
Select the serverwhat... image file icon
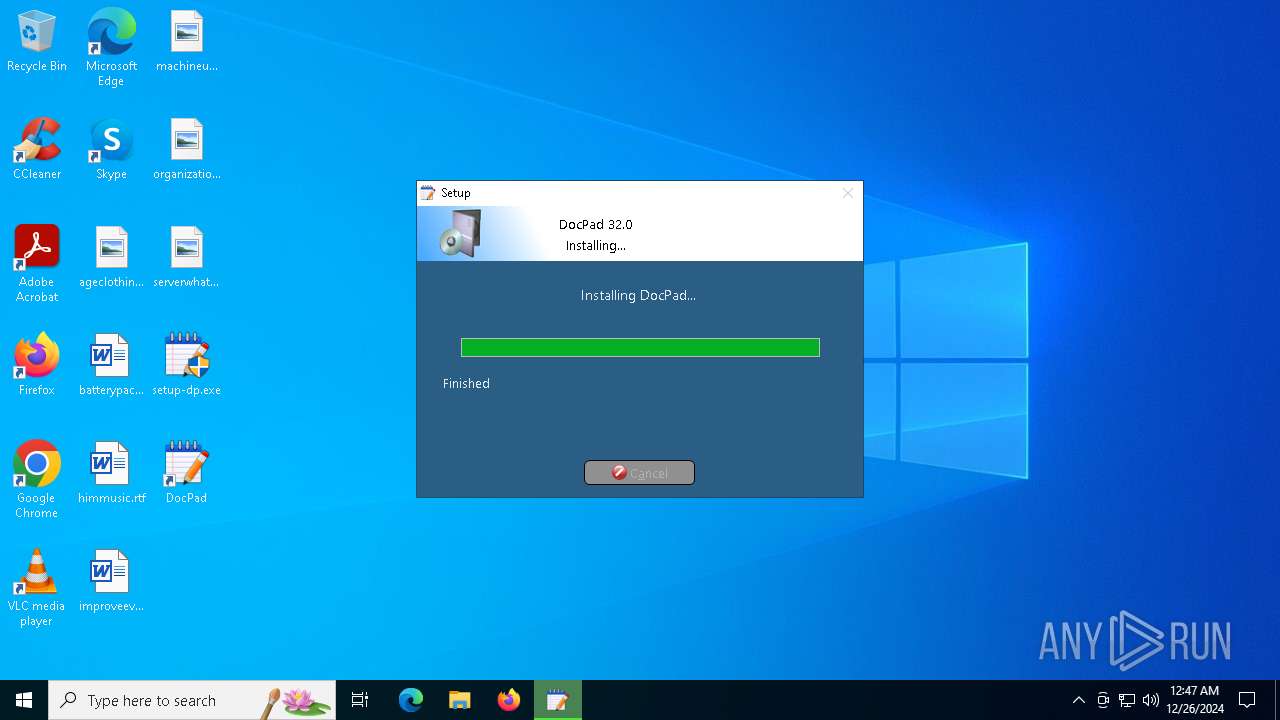coord(187,258)
